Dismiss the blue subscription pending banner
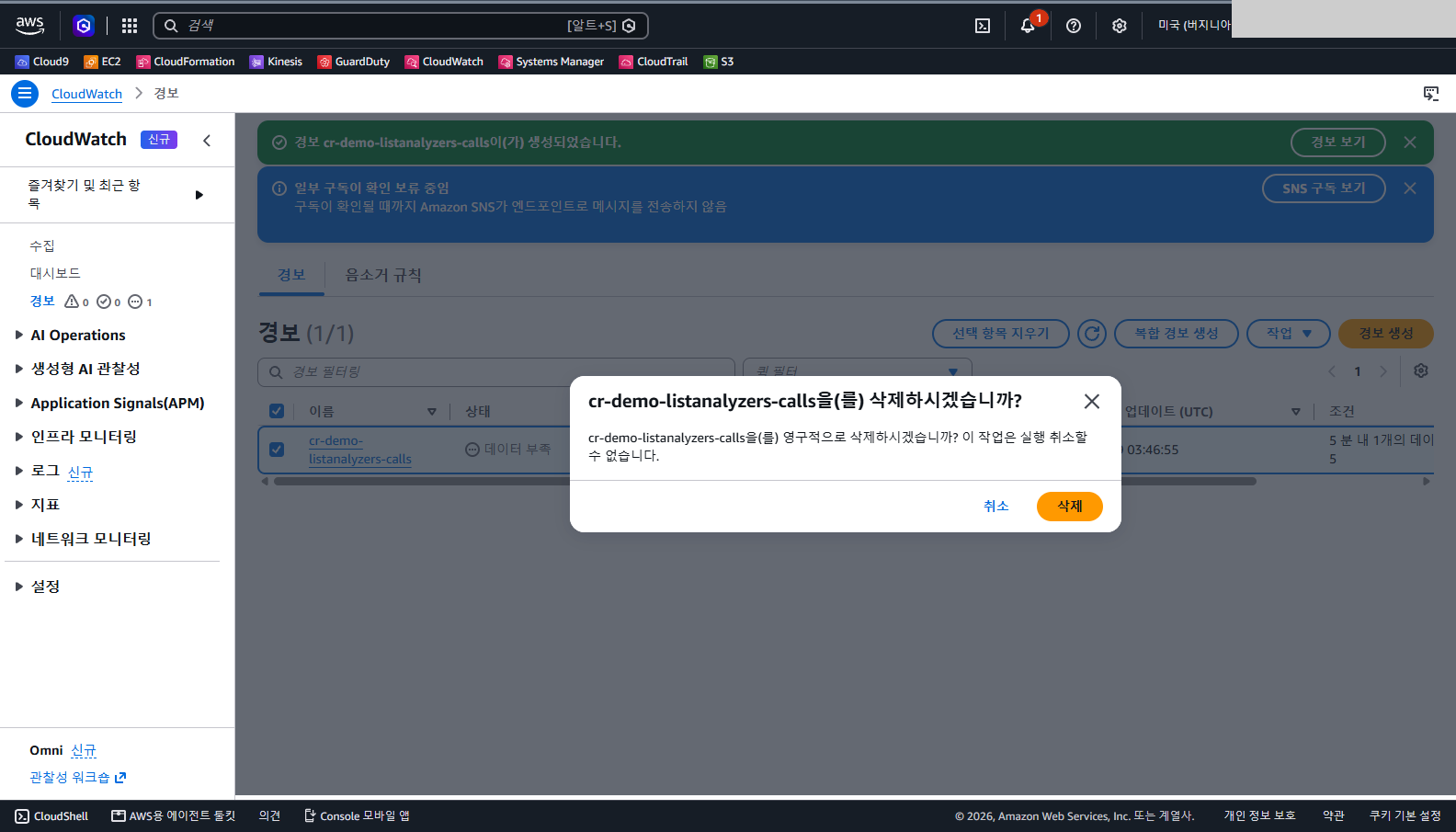 [1410, 188]
